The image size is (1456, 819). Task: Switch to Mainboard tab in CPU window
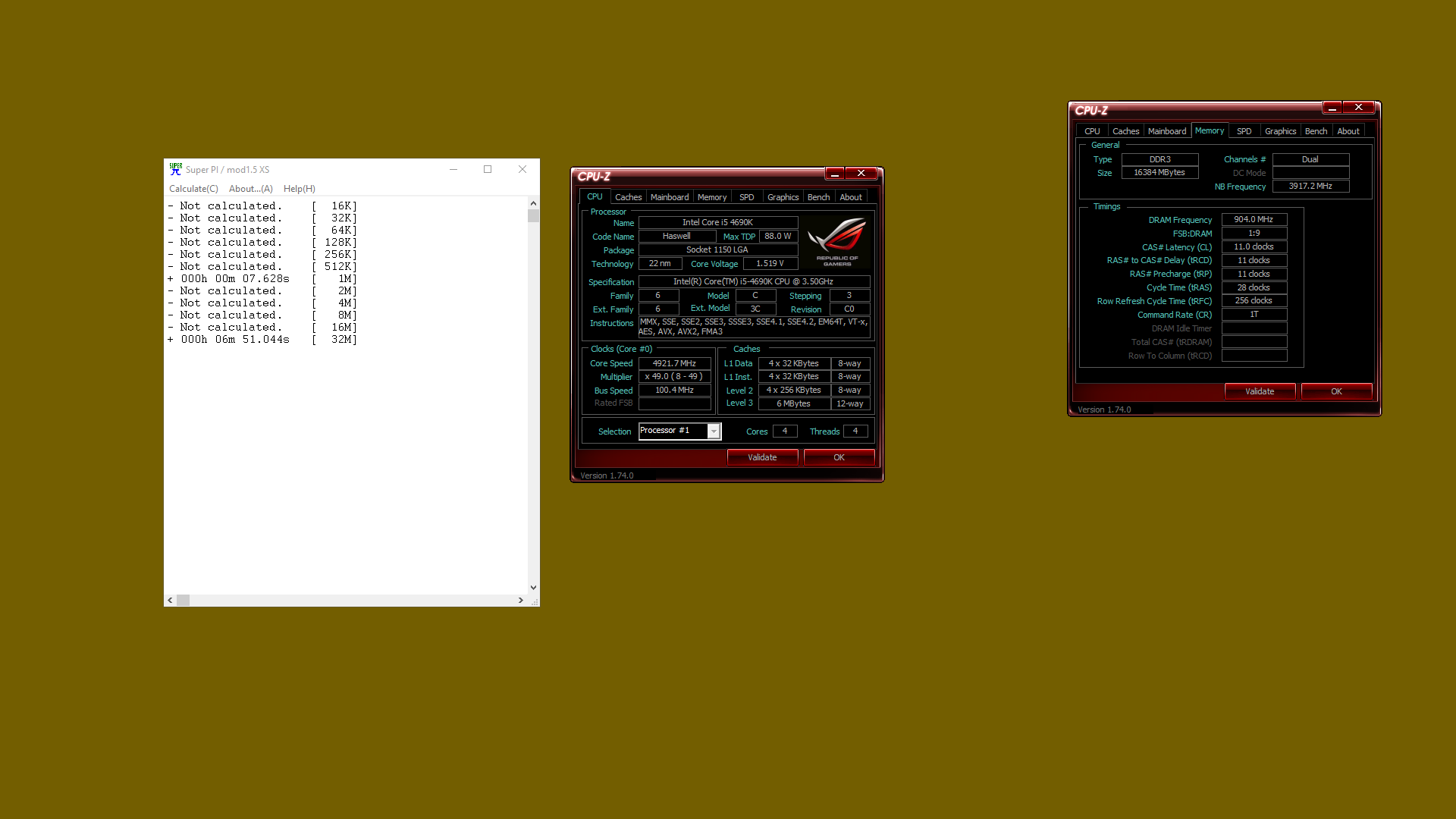pos(670,197)
